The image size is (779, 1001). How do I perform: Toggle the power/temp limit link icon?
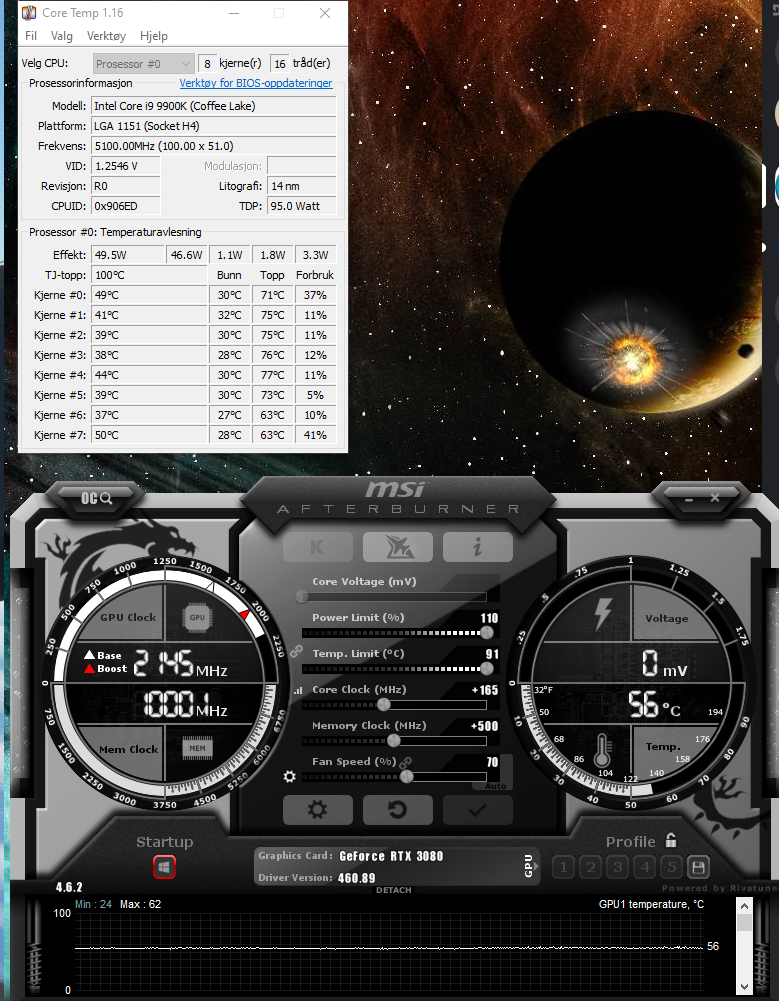[x=296, y=651]
